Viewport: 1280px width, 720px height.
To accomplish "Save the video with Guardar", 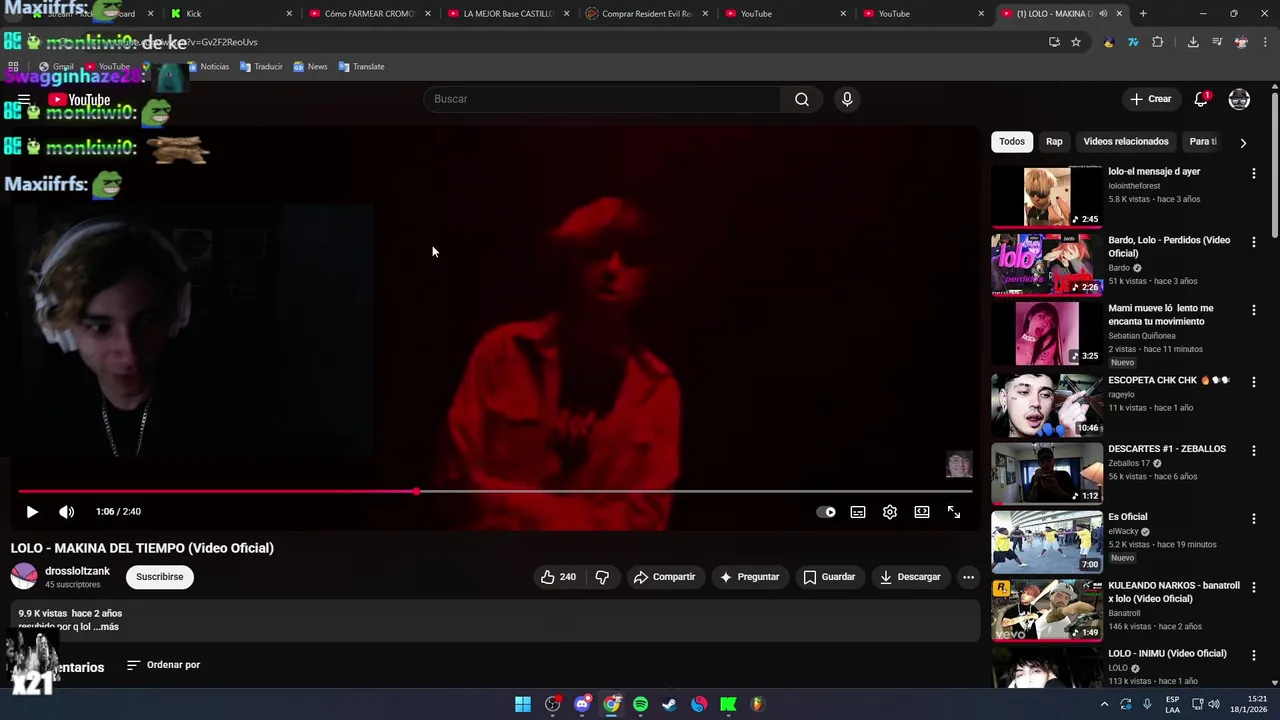I will click(829, 577).
